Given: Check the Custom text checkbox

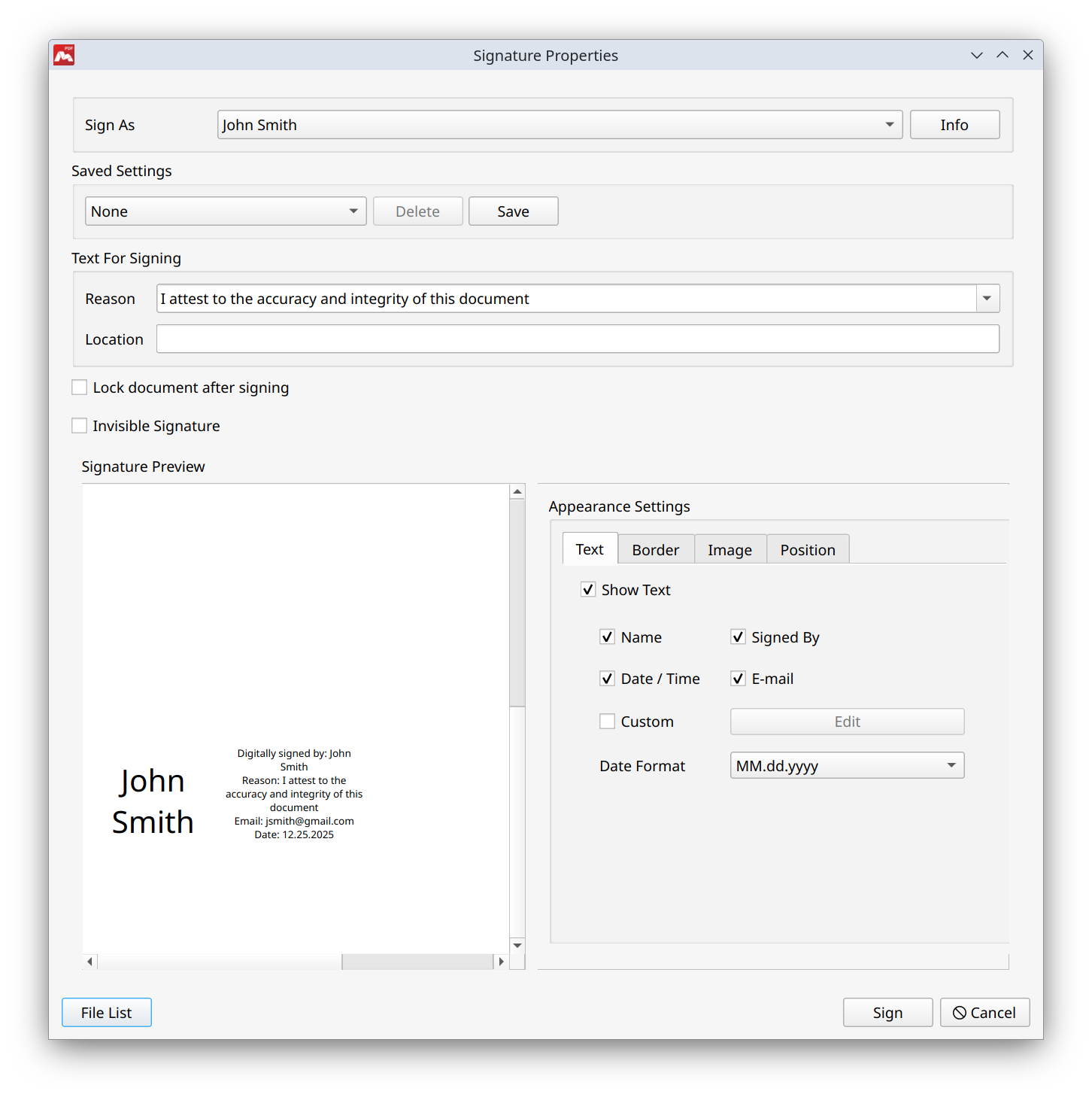Looking at the screenshot, I should tap(607, 721).
